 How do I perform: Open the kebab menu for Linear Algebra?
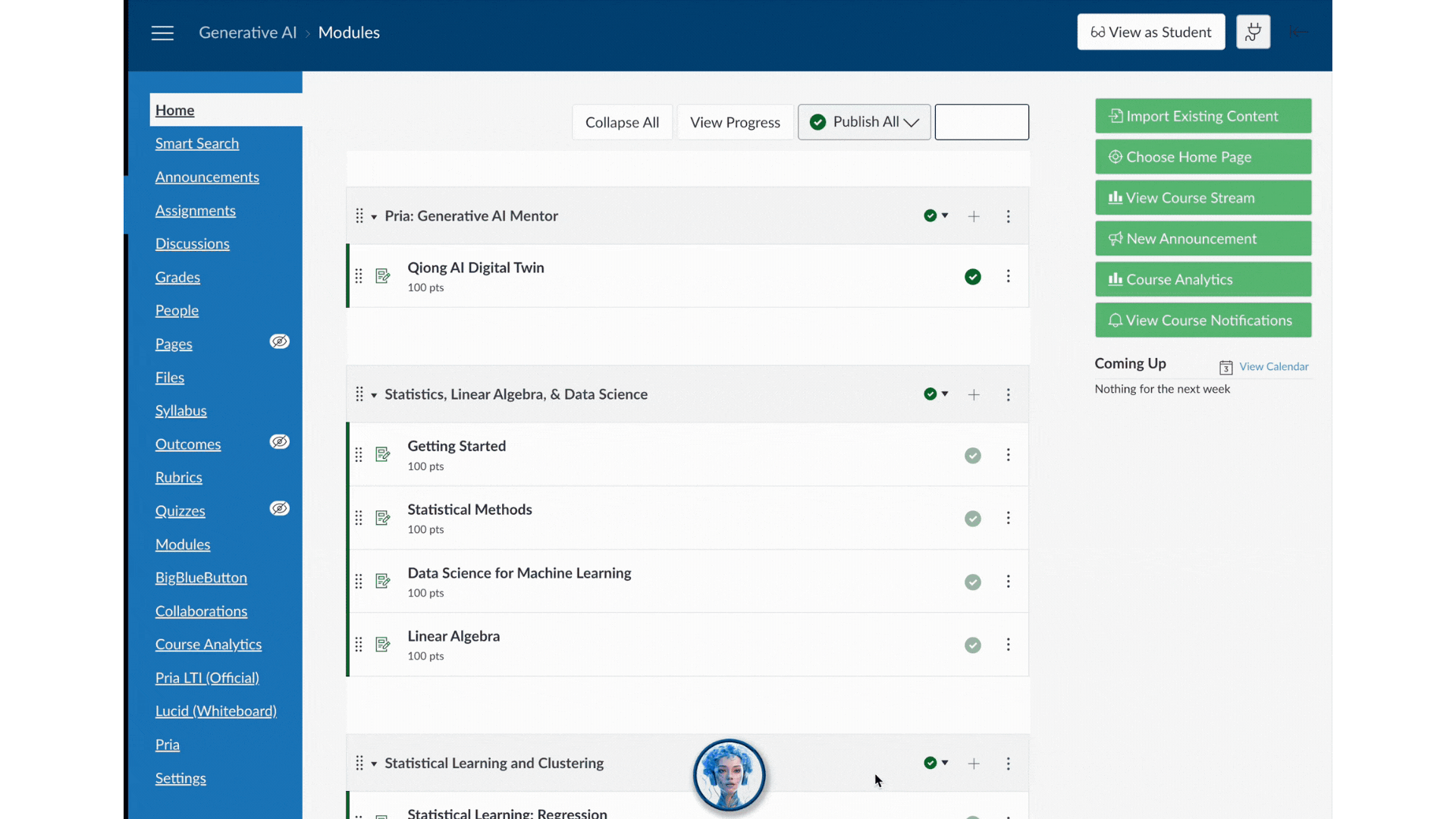[1009, 645]
